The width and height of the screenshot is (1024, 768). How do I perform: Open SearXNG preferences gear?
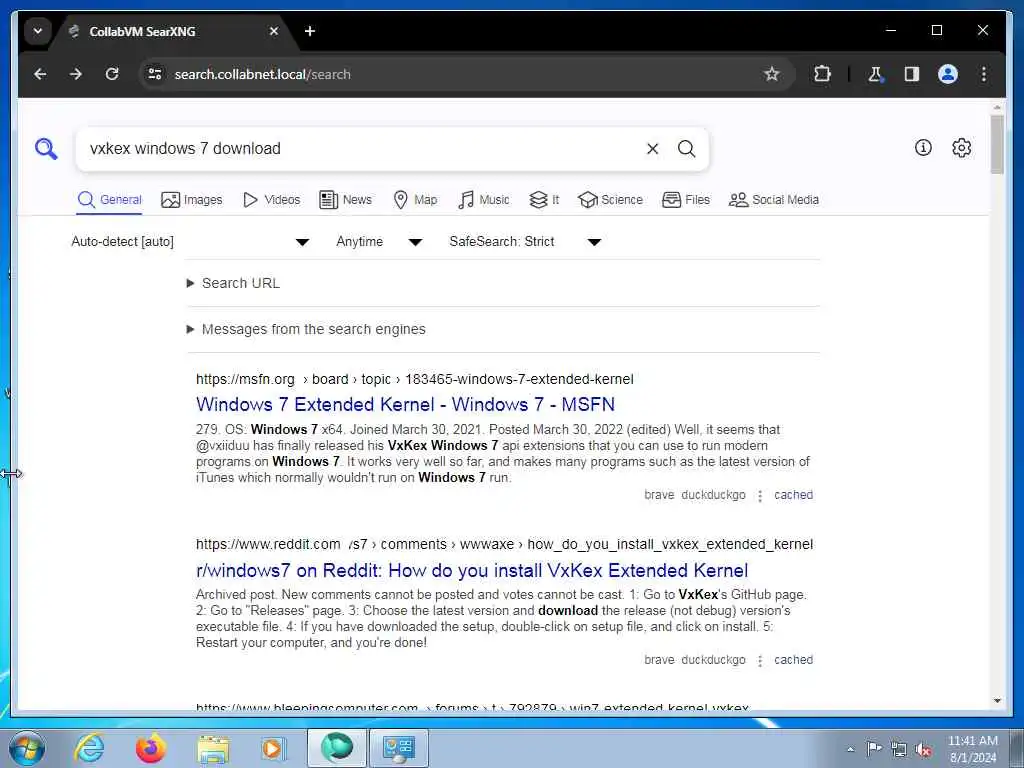coord(961,148)
